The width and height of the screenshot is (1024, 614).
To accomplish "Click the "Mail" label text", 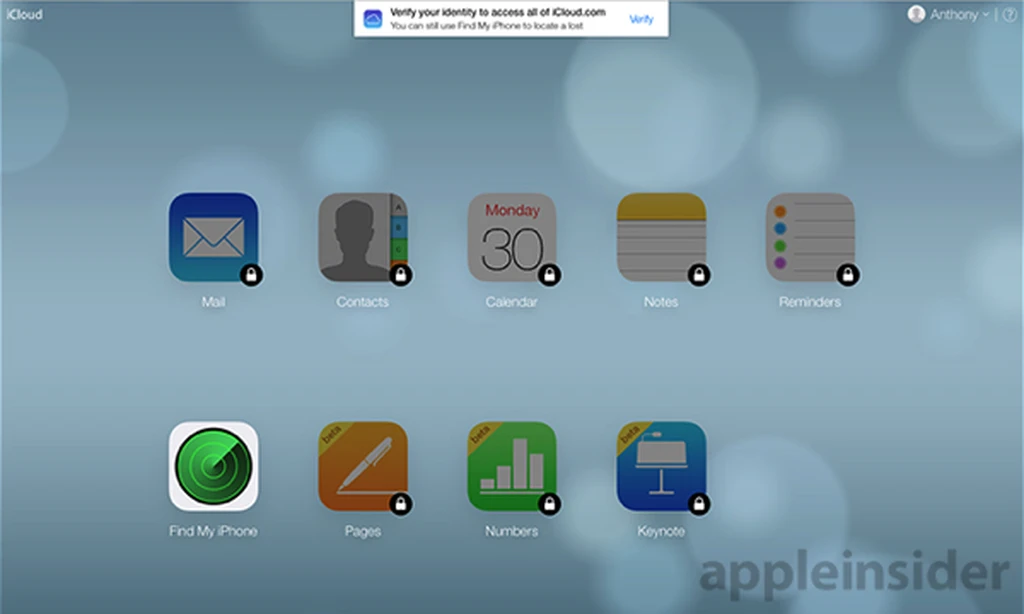I will 213,302.
